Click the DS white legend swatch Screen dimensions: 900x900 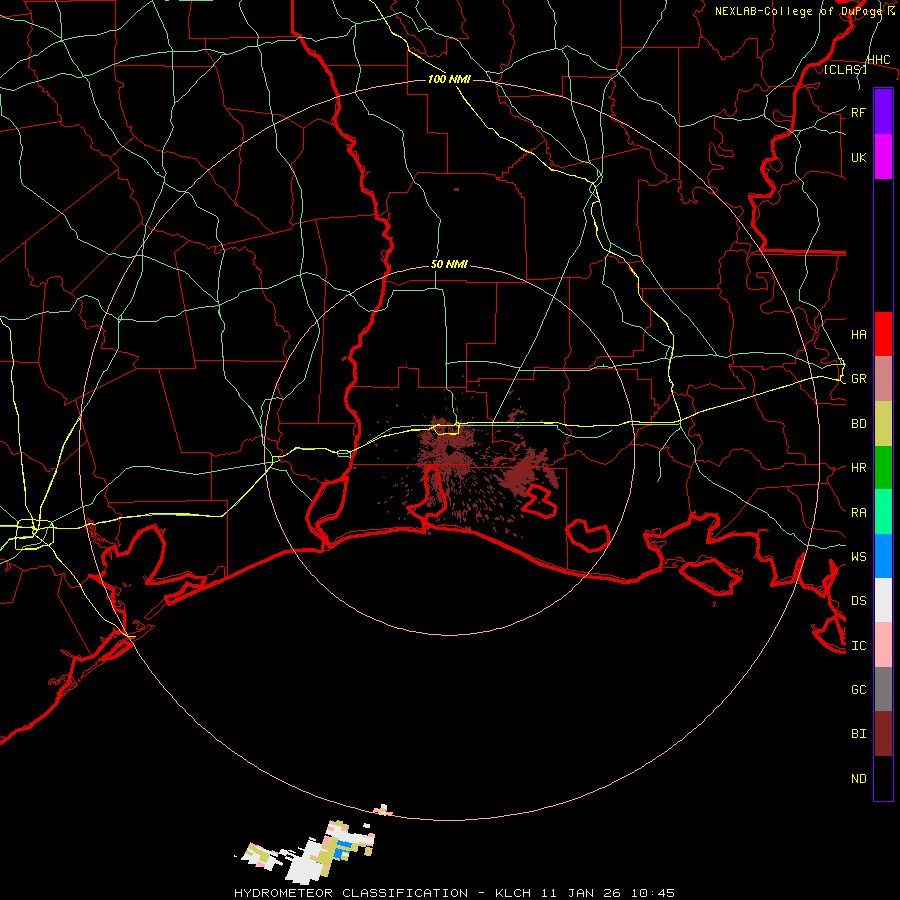pos(883,600)
